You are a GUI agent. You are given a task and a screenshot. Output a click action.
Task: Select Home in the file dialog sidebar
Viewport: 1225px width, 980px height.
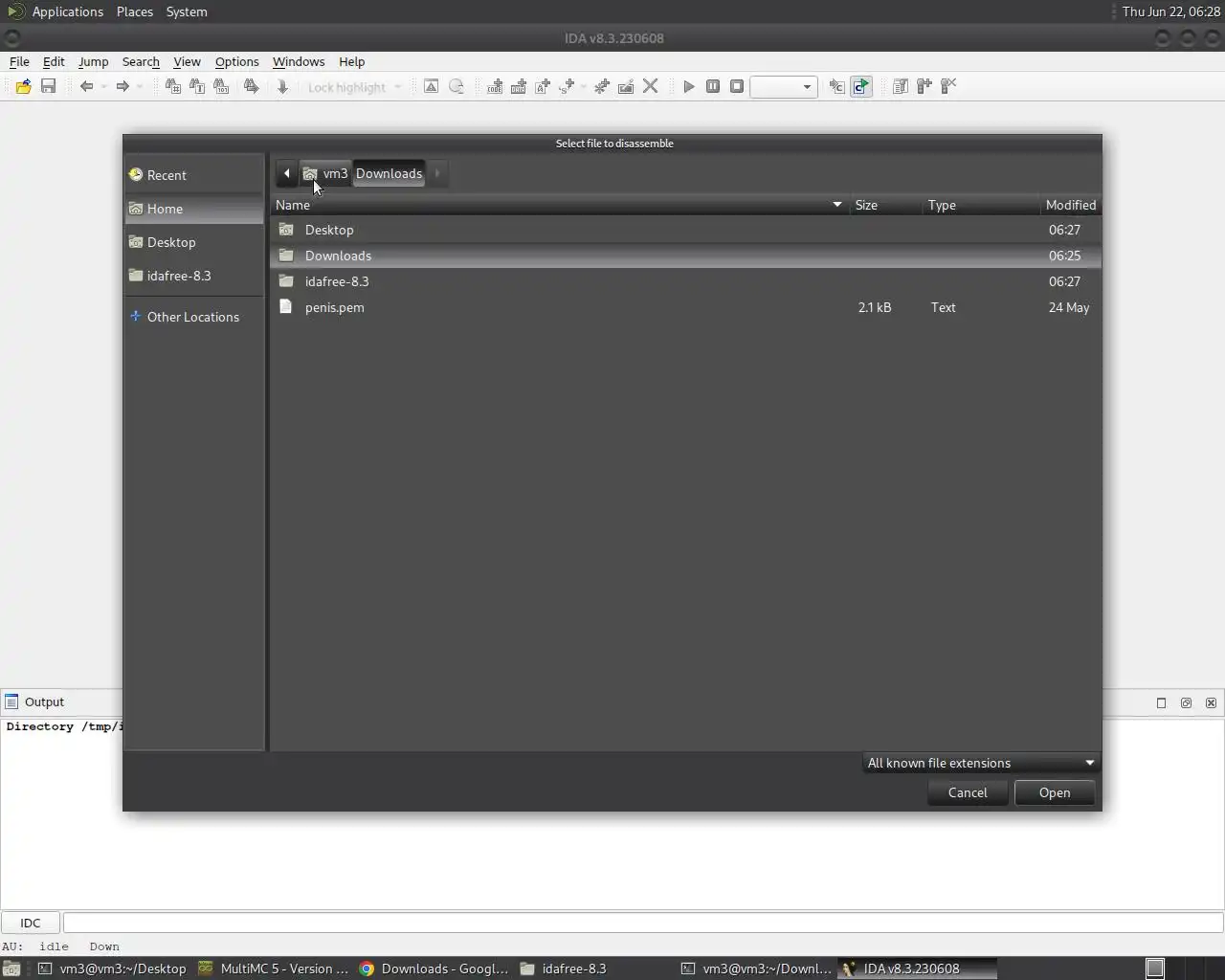pos(194,209)
